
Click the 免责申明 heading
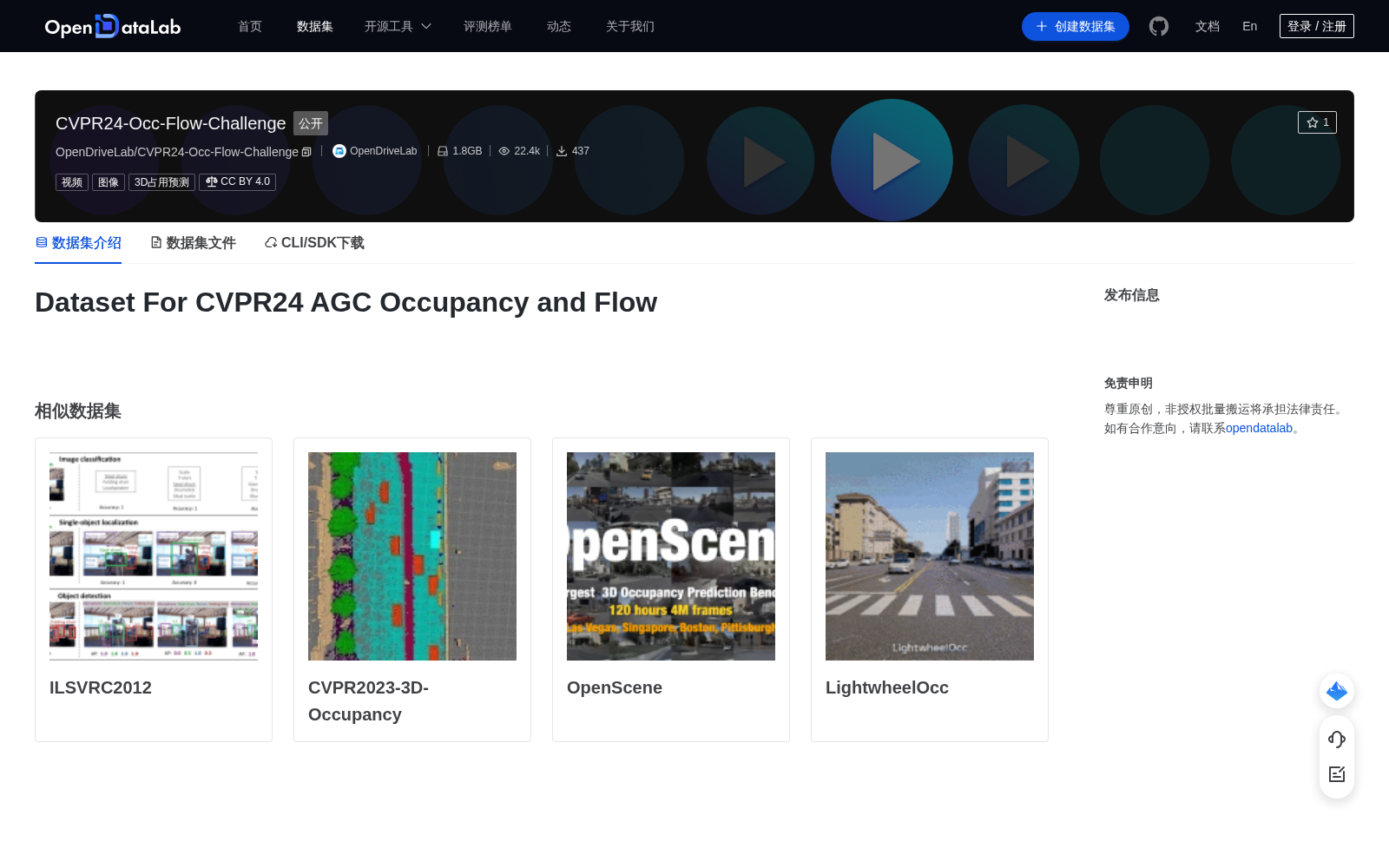[x=1129, y=384]
